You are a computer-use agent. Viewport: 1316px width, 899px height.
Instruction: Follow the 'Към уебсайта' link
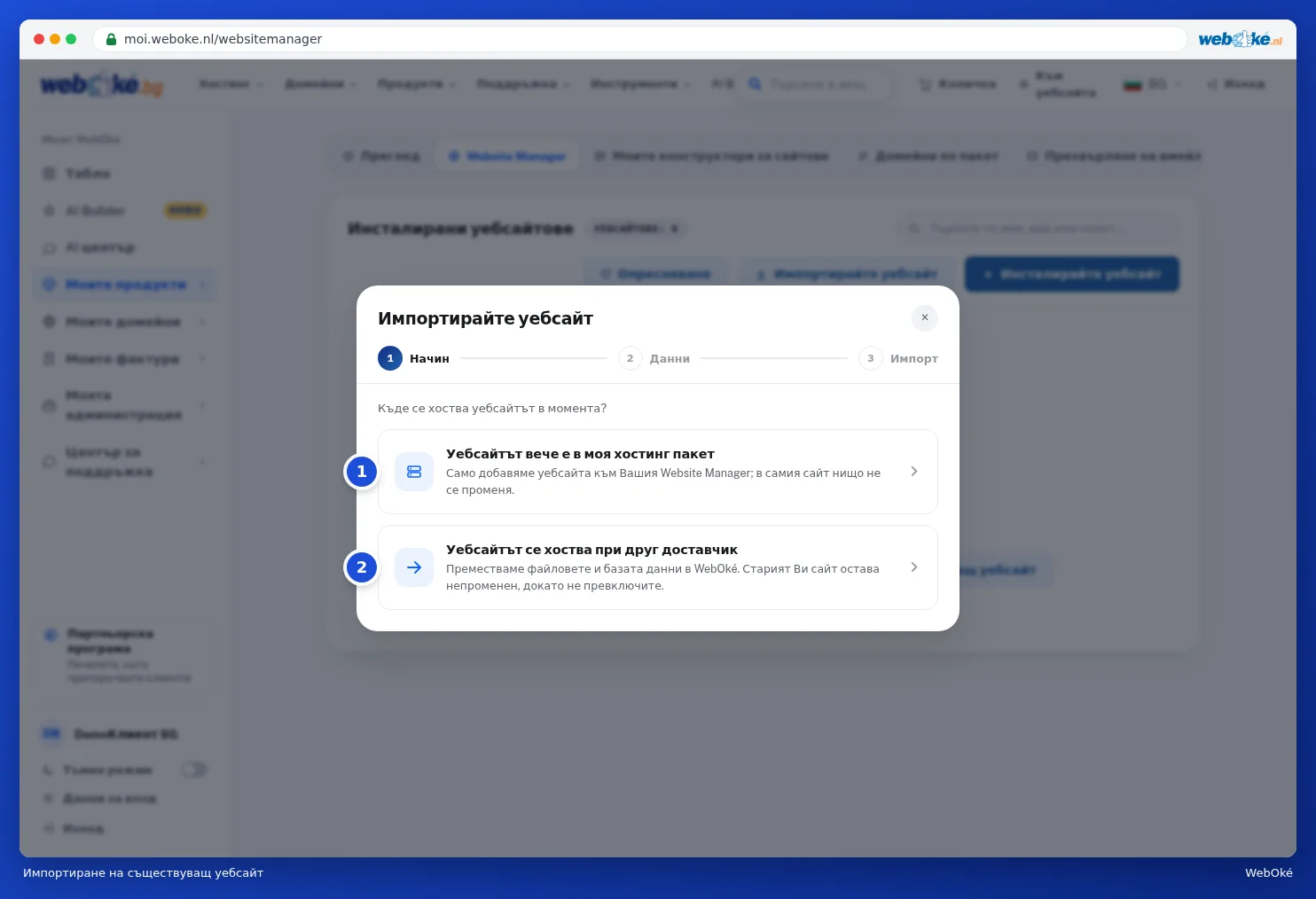point(1057,84)
